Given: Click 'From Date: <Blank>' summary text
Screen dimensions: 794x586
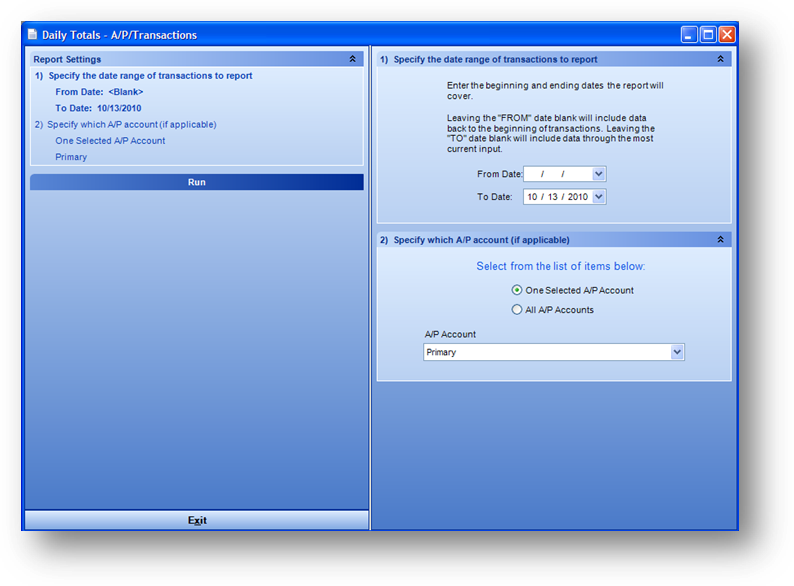Looking at the screenshot, I should coord(99,92).
